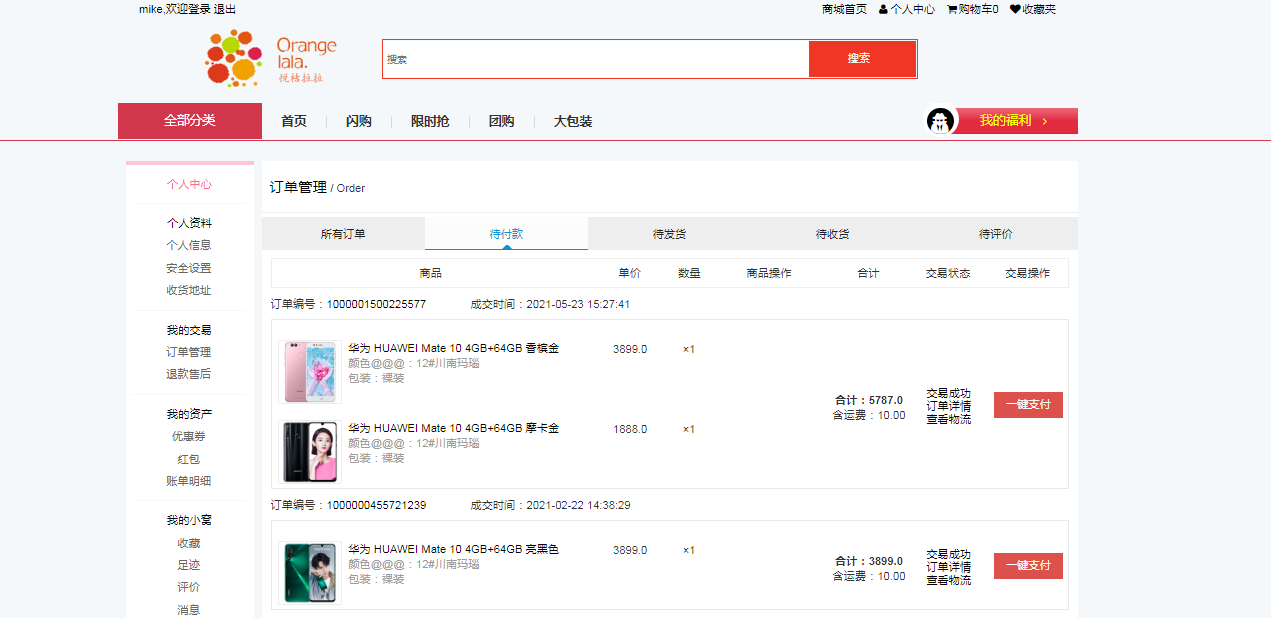
Task: Go to 首页 in navigation bar
Action: click(294, 121)
